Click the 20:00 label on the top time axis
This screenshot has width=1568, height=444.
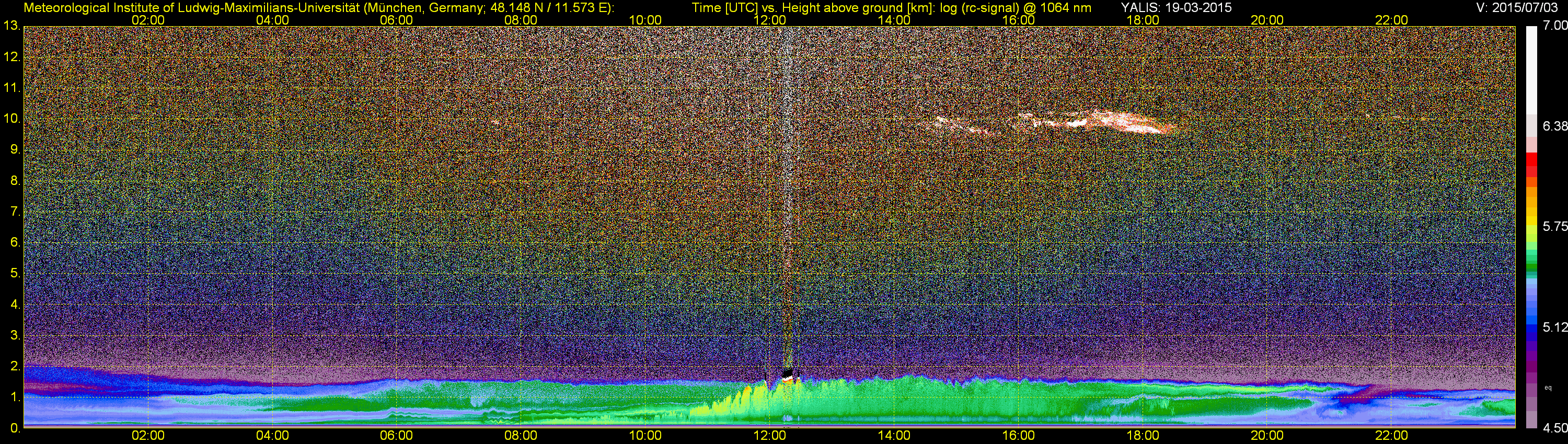(x=1267, y=20)
